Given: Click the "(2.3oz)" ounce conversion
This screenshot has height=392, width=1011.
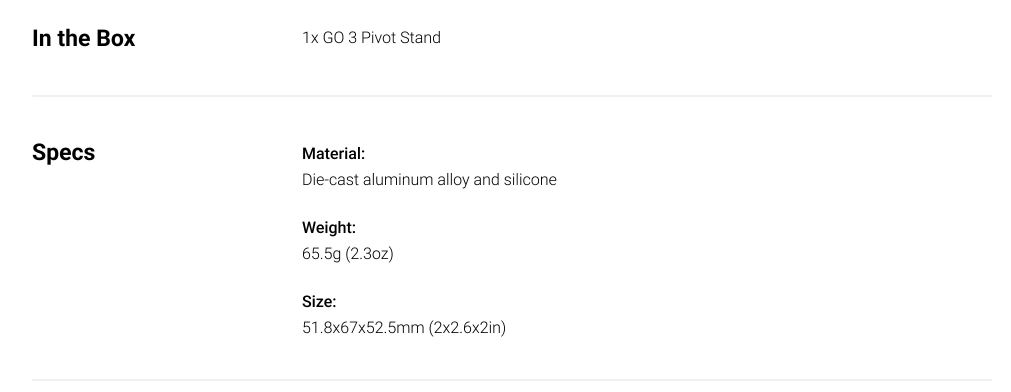Looking at the screenshot, I should (x=369, y=254).
